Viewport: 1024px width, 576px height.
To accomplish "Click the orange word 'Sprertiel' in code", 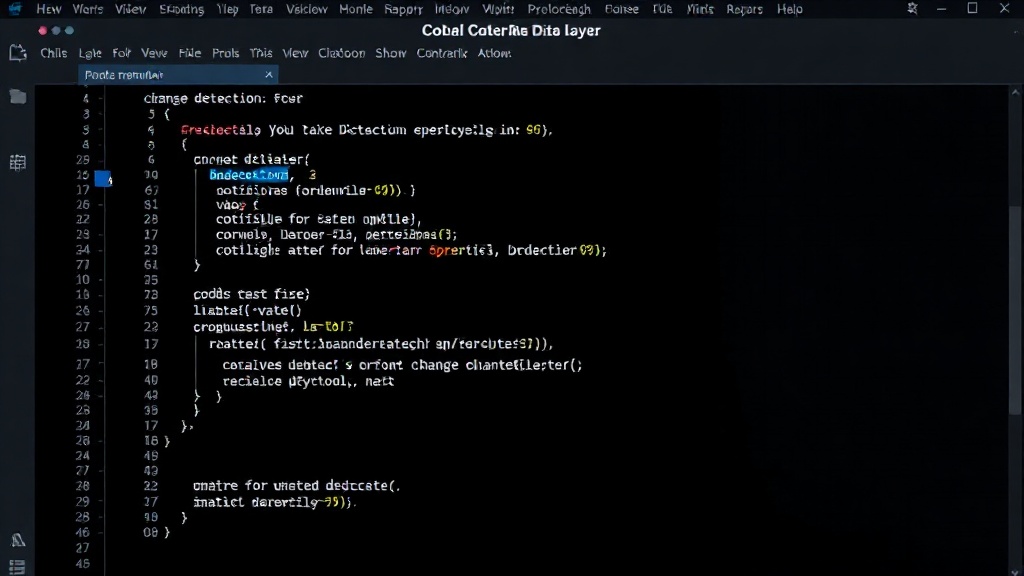I will point(461,250).
